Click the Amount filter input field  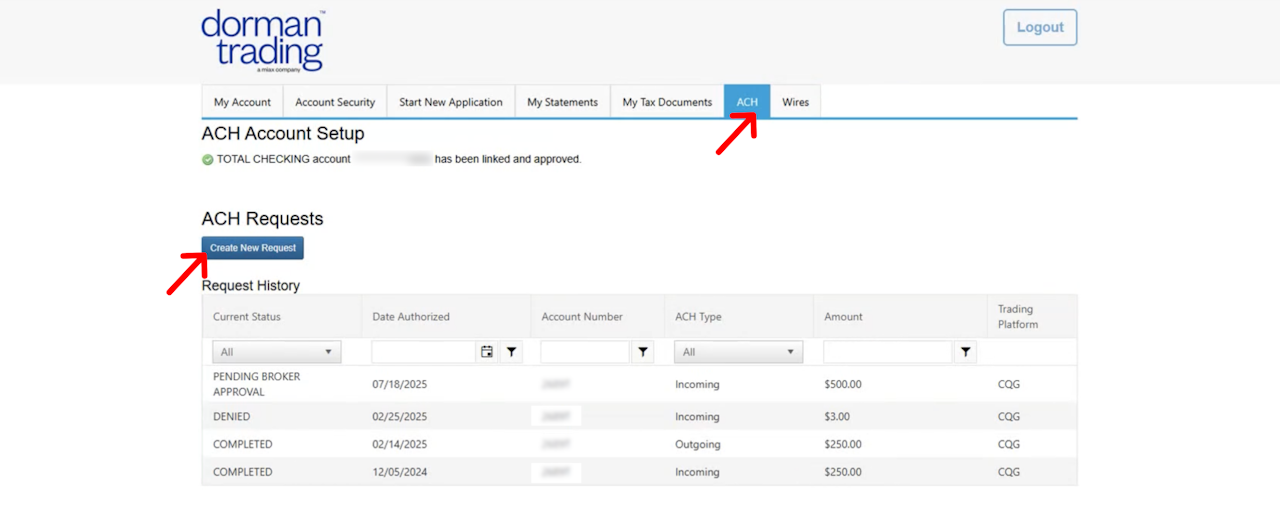pyautogui.click(x=887, y=352)
